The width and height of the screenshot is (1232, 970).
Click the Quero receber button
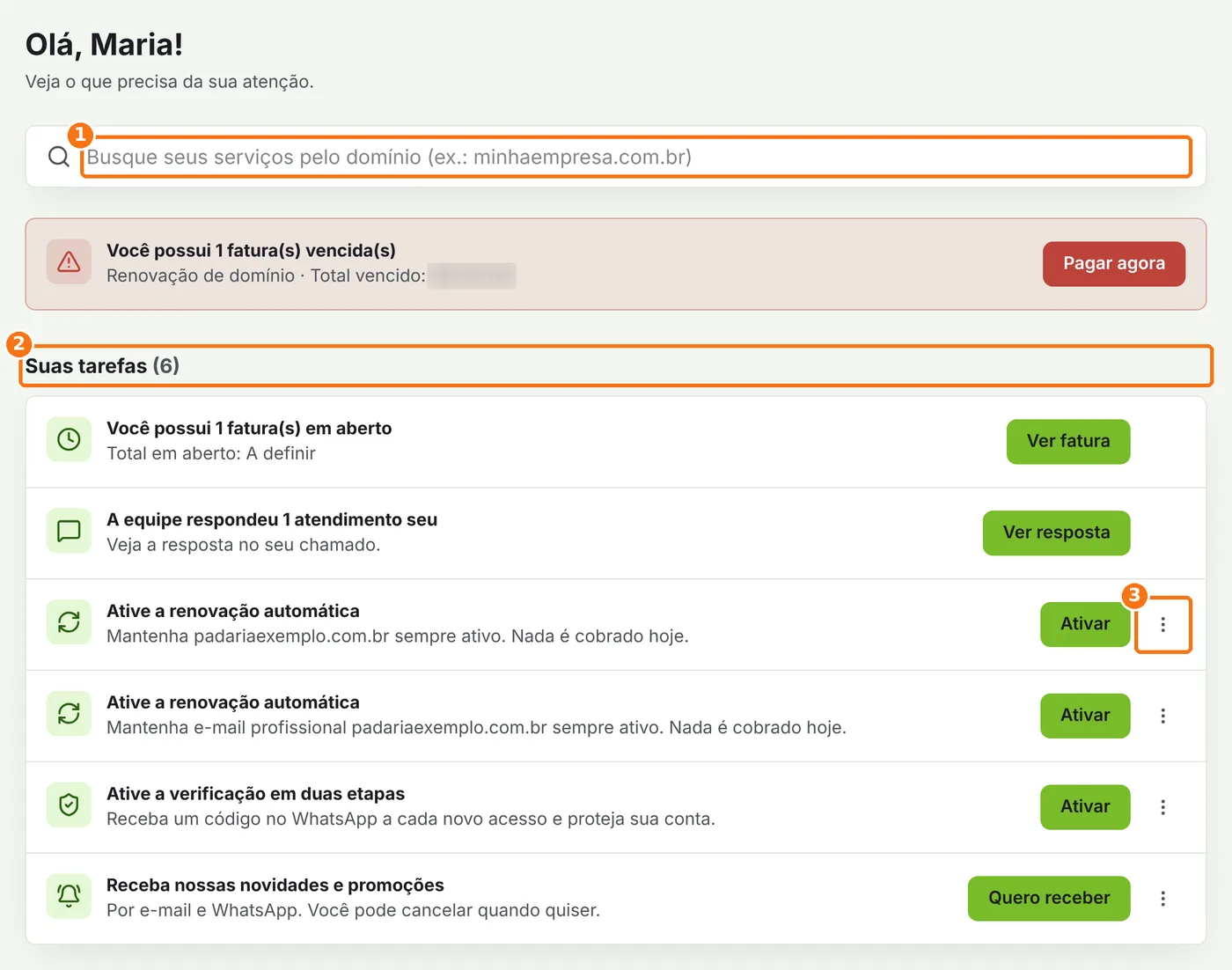1049,899
